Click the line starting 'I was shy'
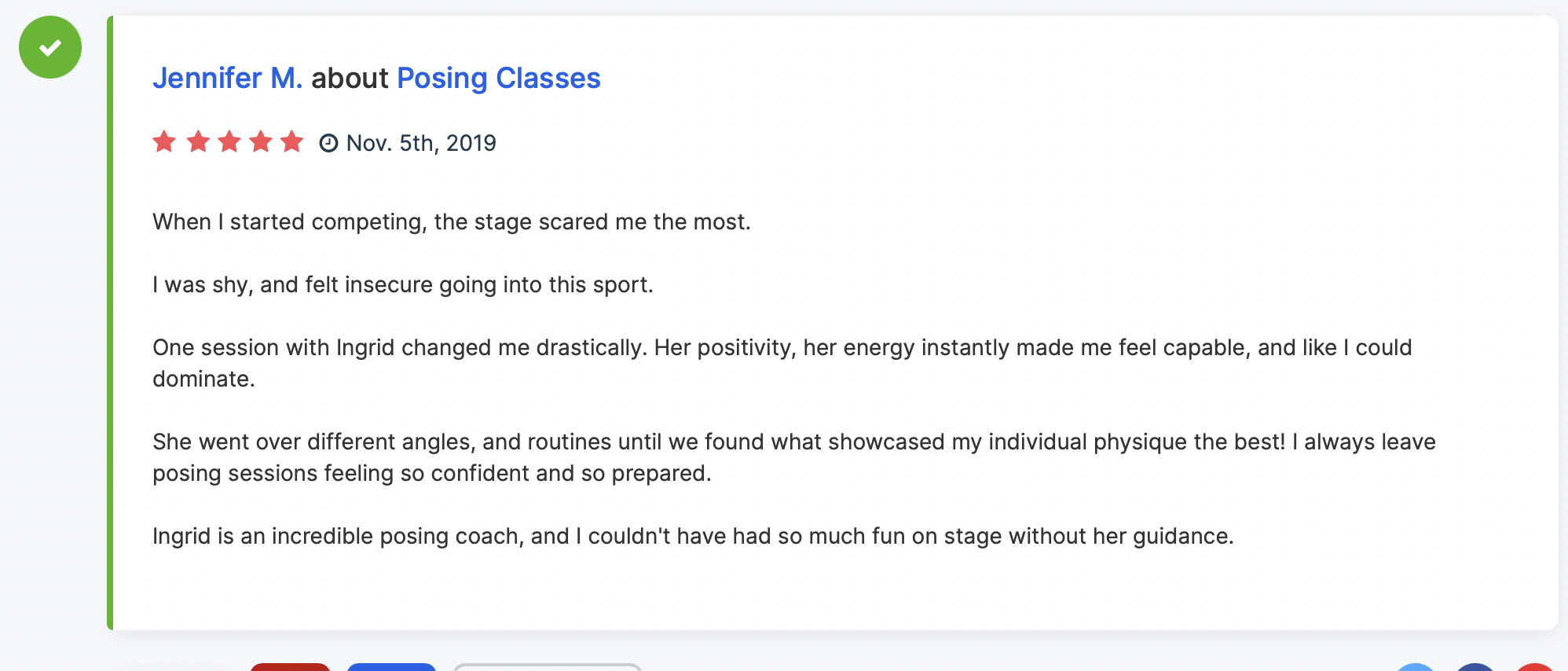The width and height of the screenshot is (1568, 671). point(402,284)
